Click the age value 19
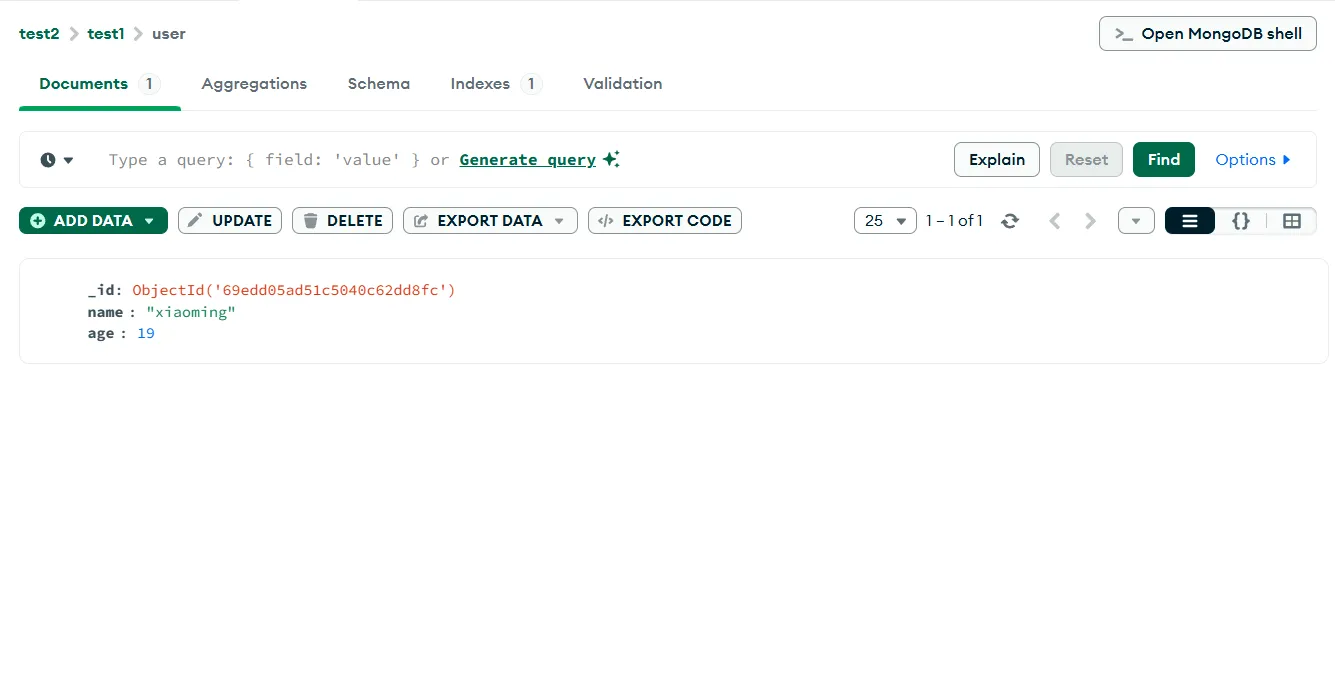The image size is (1335, 685). [x=146, y=334]
